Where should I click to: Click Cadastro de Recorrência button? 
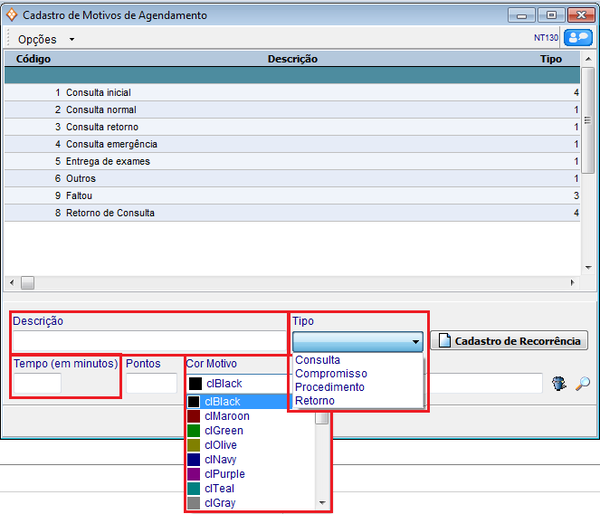509,341
